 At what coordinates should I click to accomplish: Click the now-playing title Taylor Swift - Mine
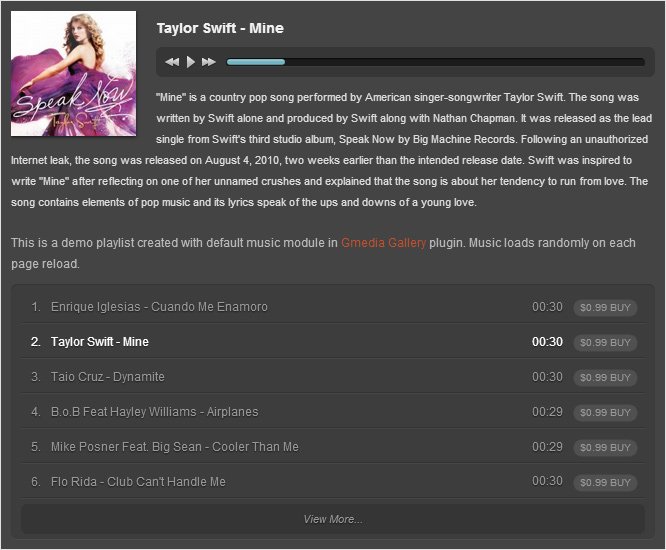pos(220,28)
